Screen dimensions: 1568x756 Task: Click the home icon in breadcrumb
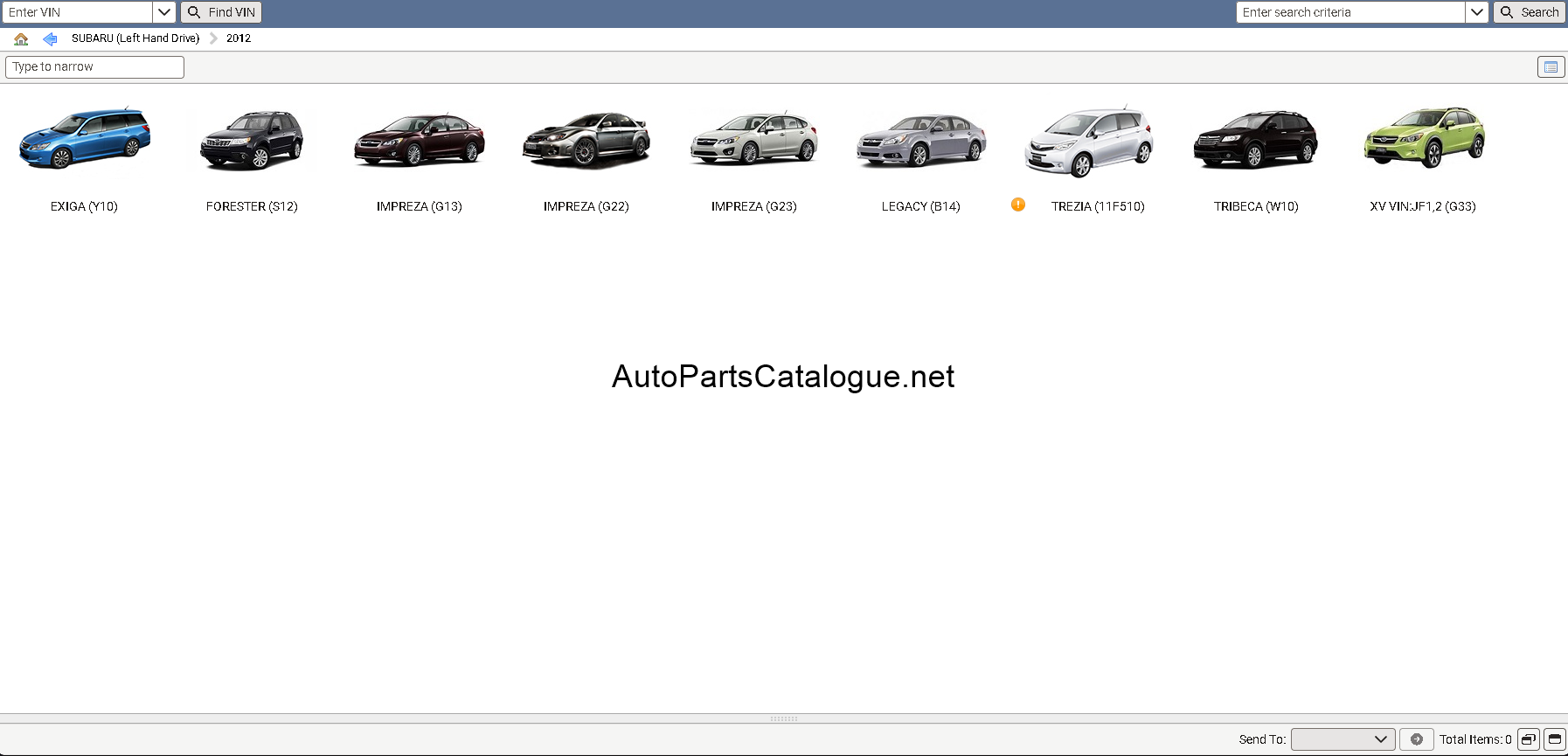click(21, 38)
